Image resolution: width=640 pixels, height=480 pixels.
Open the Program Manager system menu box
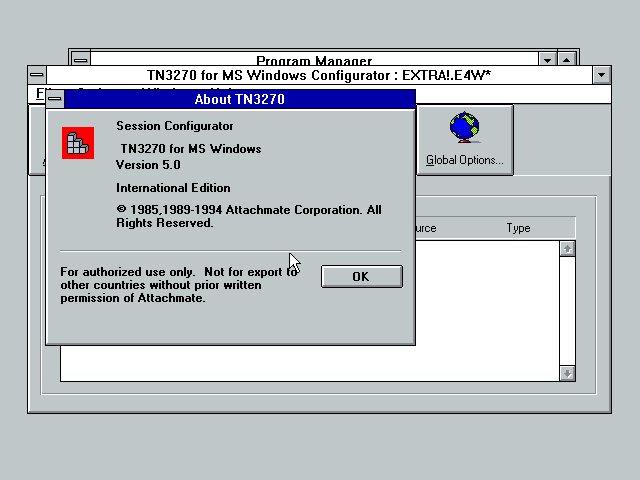pos(80,60)
